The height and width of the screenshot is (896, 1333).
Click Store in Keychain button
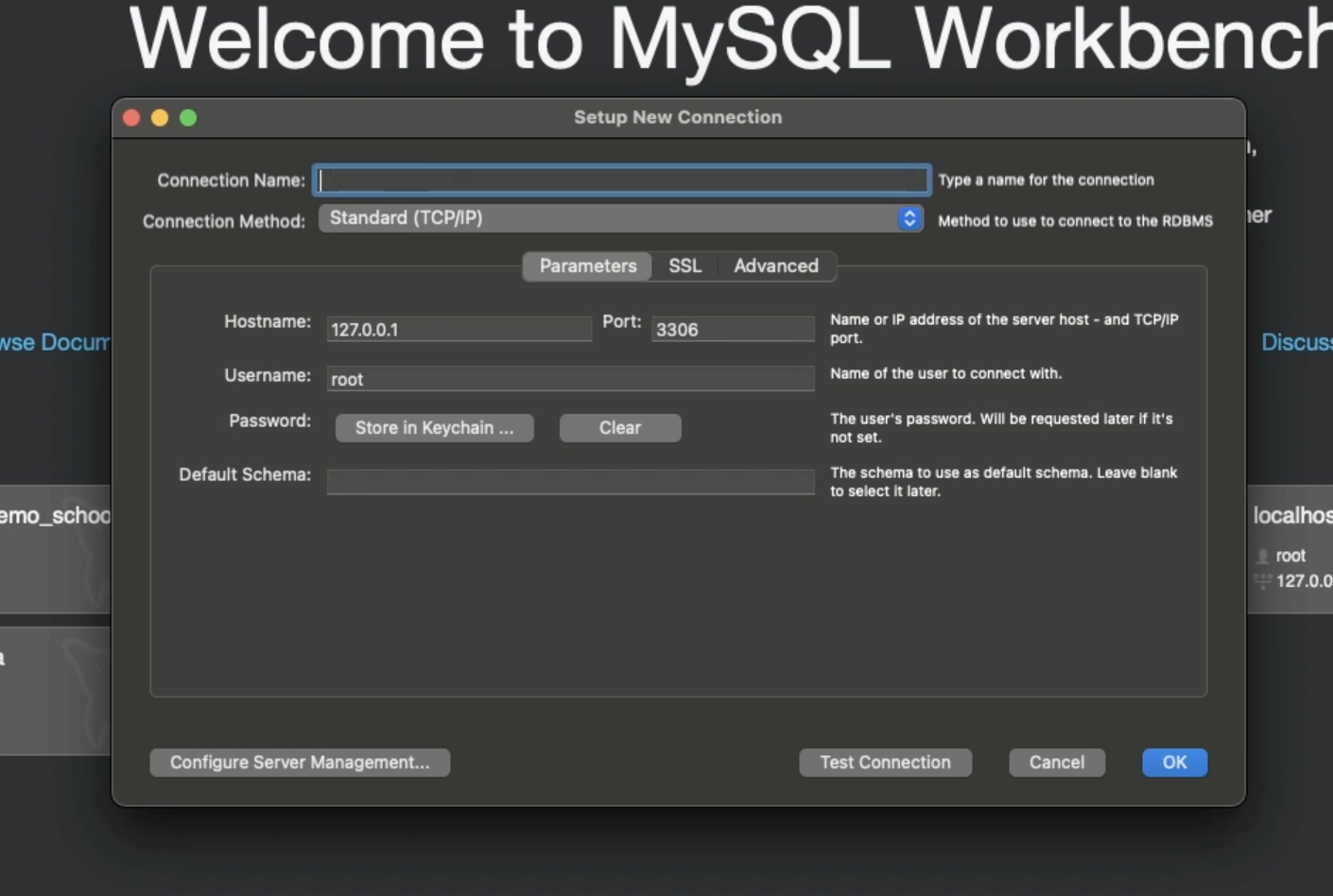pos(435,427)
